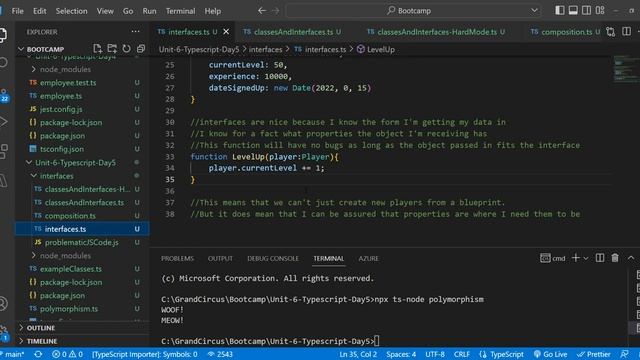Show the Output panel tab
Screen dimensions: 640x360
tap(220, 258)
